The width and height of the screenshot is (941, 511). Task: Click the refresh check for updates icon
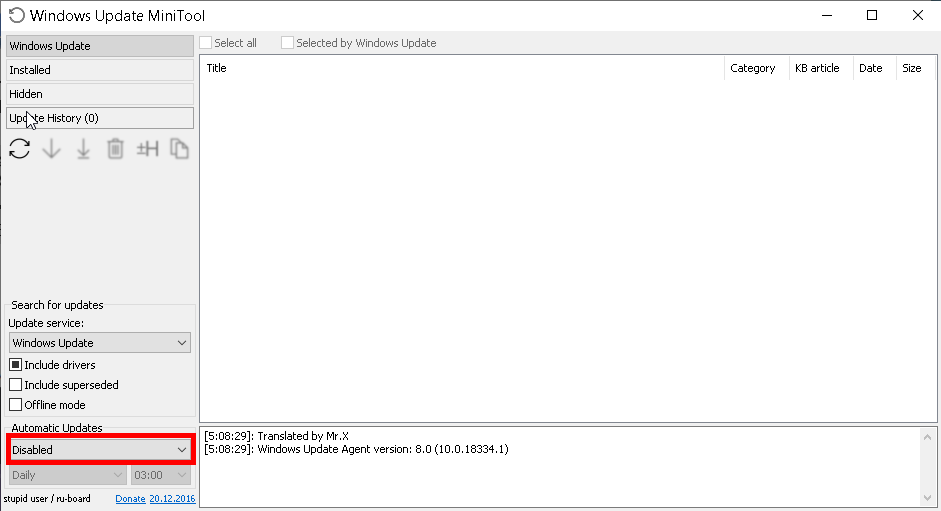point(20,148)
